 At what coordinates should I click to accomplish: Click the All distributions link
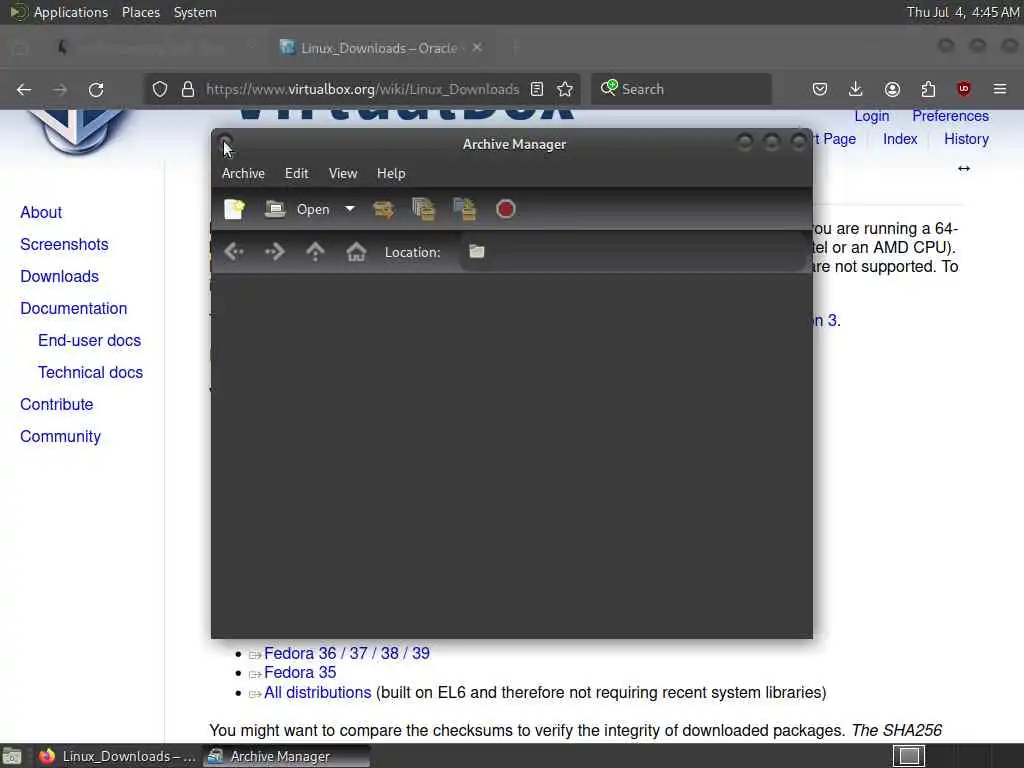(x=317, y=692)
